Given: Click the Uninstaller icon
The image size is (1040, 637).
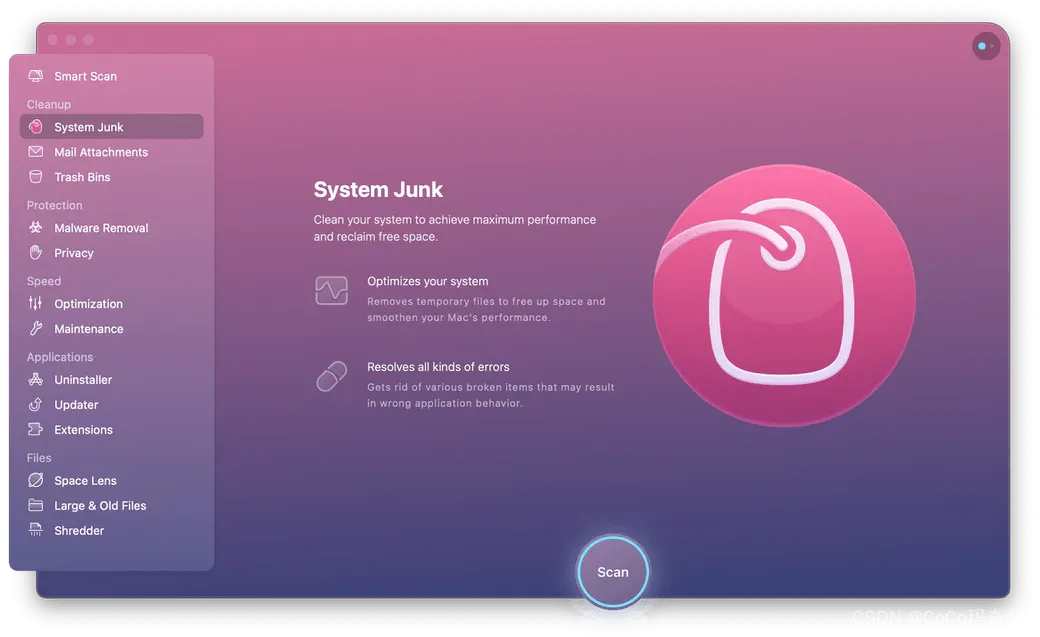Looking at the screenshot, I should click(36, 379).
